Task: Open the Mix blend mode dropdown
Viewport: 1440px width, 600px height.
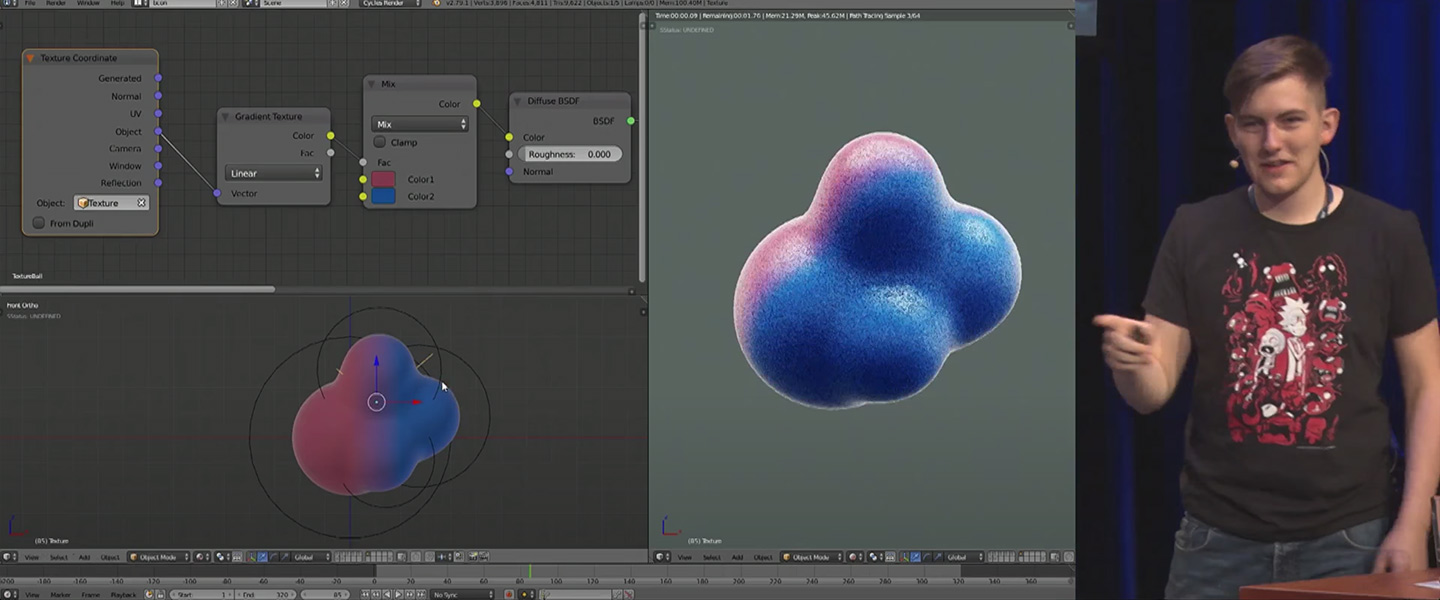Action: tap(418, 123)
